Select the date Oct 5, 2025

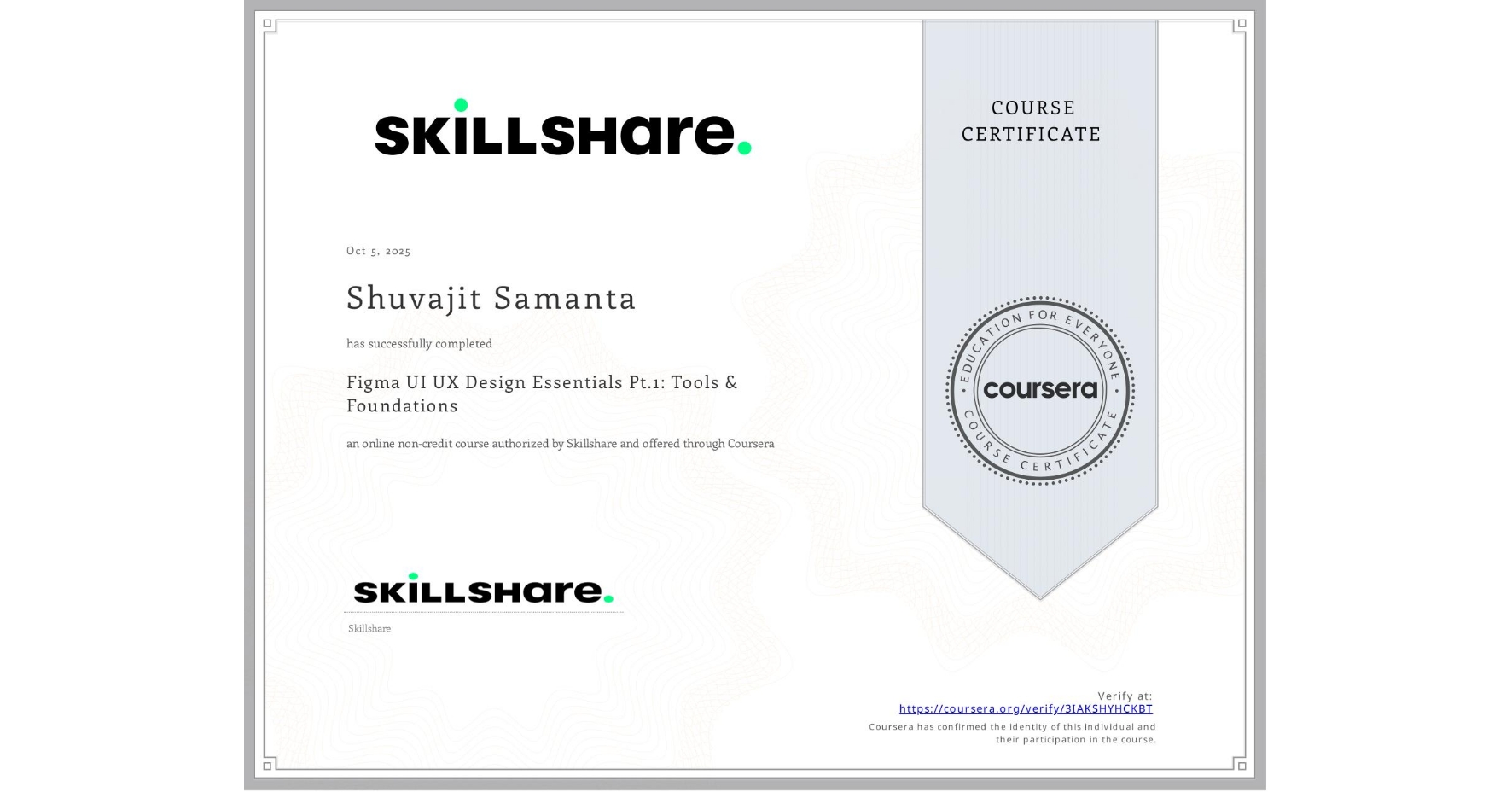pyautogui.click(x=378, y=250)
